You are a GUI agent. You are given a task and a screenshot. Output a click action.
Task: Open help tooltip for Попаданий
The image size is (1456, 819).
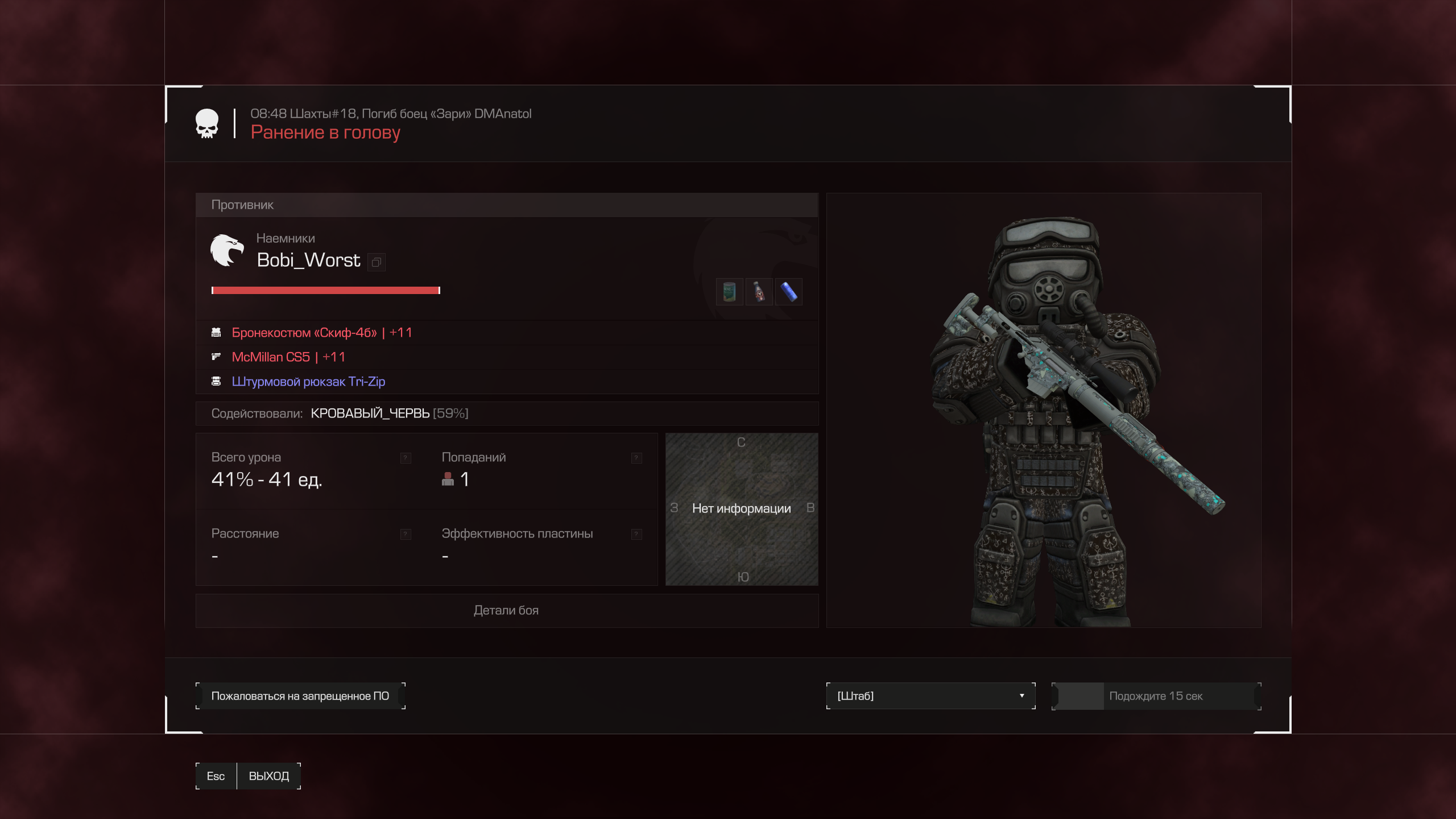[636, 458]
